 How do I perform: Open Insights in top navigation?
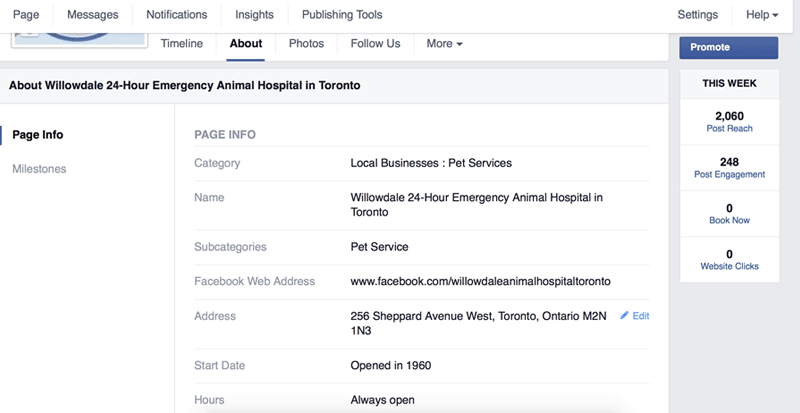point(254,15)
